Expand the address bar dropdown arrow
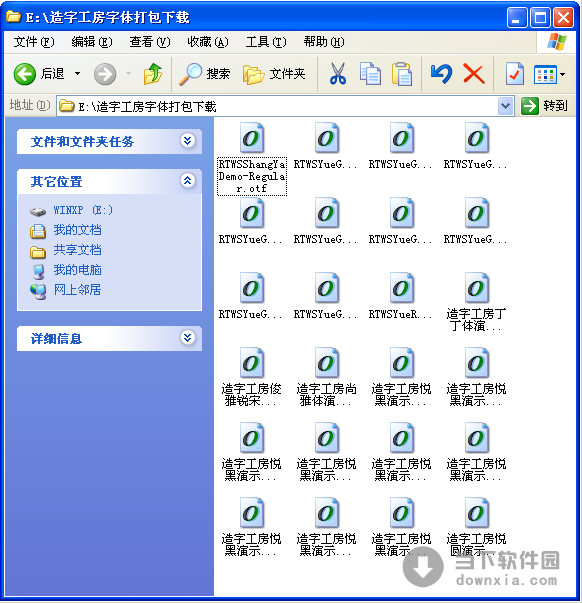This screenshot has height=603, width=582. click(x=505, y=106)
